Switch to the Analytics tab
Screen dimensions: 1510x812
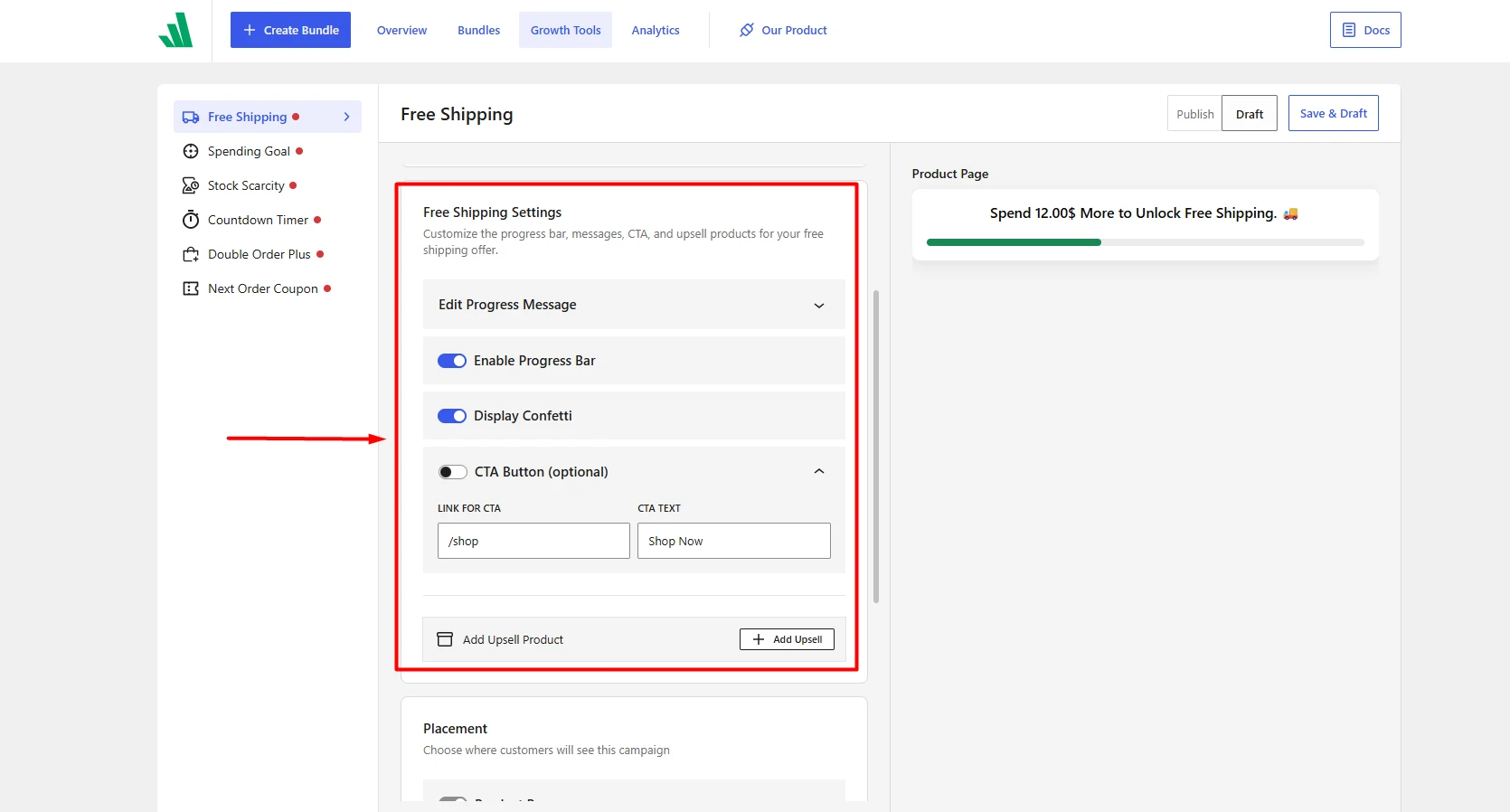[656, 30]
